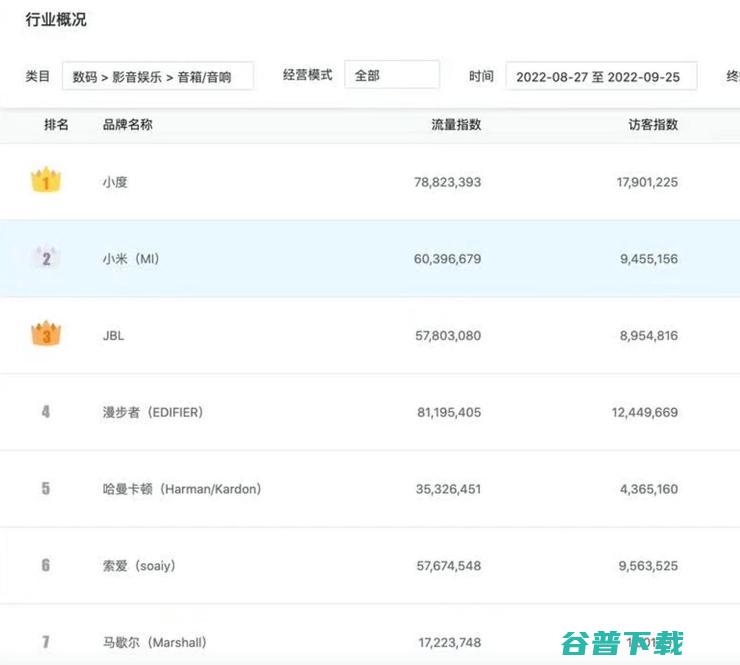This screenshot has width=740, height=665.
Task: Click the gold crown rank 1 icon
Action: pyautogui.click(x=46, y=180)
